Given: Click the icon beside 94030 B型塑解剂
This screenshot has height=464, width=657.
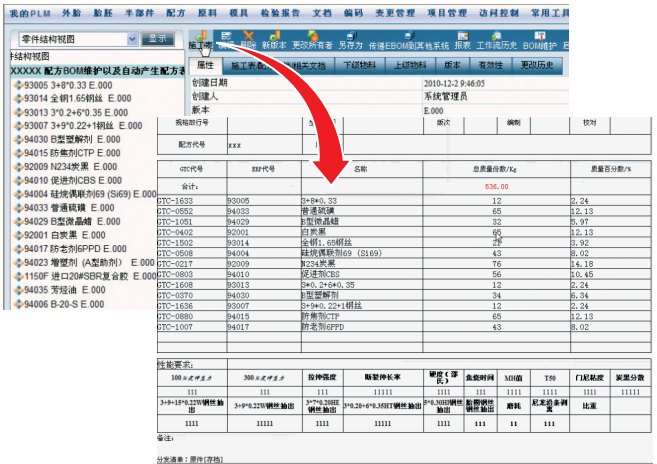Looking at the screenshot, I should point(18,140).
